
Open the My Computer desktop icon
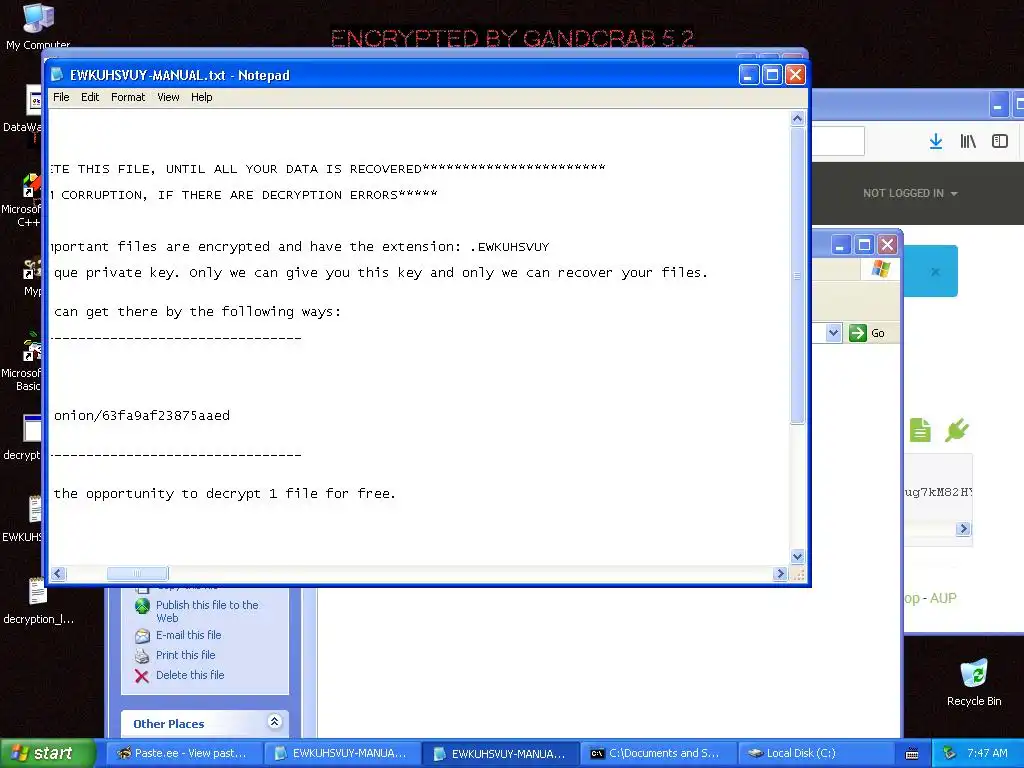(x=38, y=26)
